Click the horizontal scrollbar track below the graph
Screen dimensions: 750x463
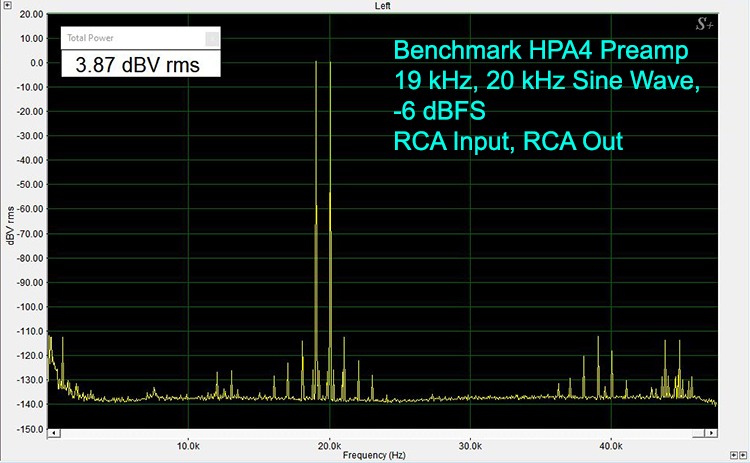tap(380, 433)
